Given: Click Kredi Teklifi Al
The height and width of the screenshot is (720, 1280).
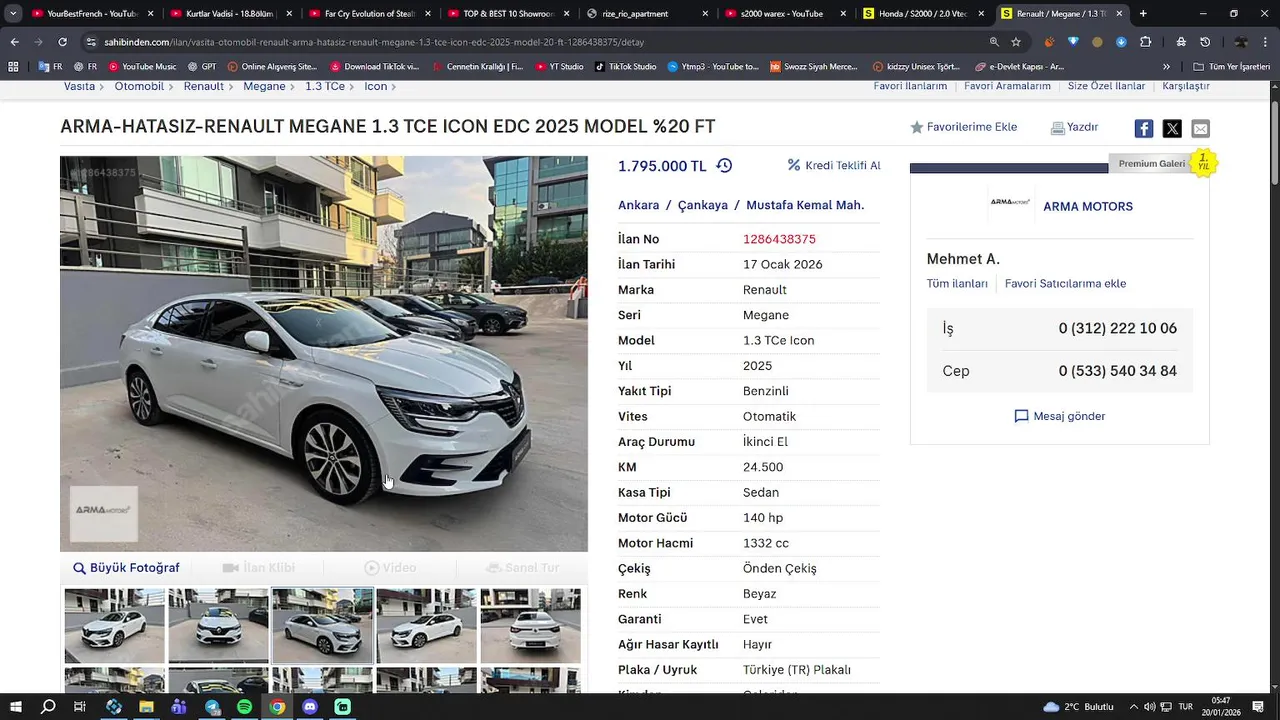Looking at the screenshot, I should 834,166.
